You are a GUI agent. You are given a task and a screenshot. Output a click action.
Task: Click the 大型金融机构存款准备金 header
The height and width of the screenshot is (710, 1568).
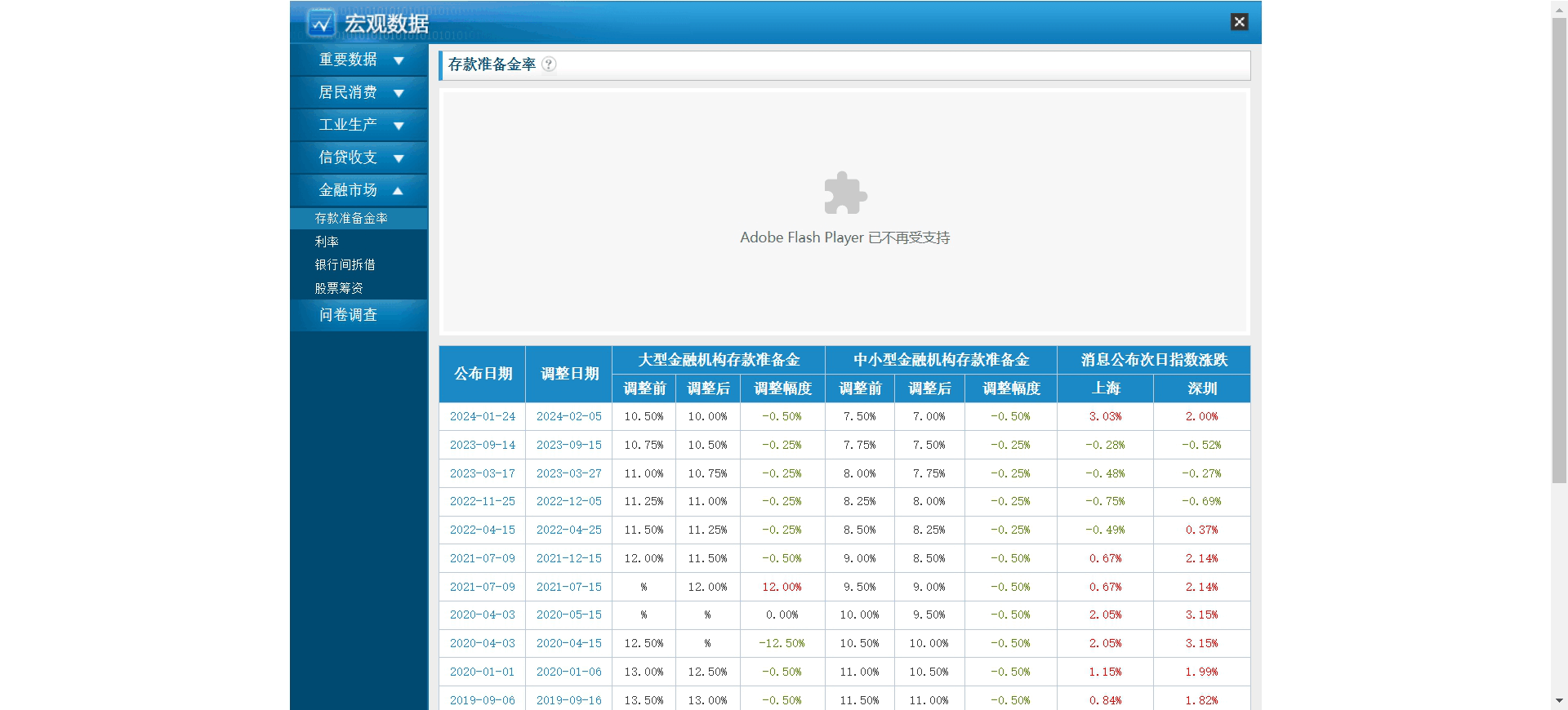(719, 360)
